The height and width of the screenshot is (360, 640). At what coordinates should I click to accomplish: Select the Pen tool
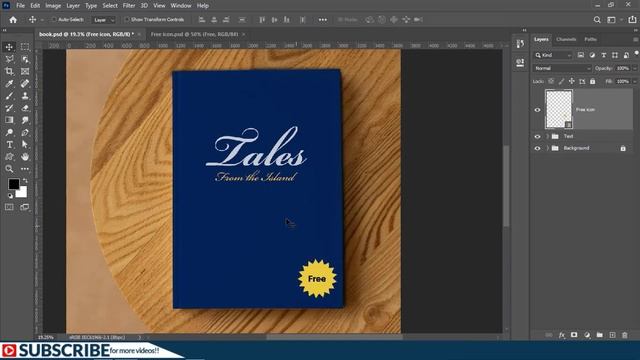click(x=25, y=132)
